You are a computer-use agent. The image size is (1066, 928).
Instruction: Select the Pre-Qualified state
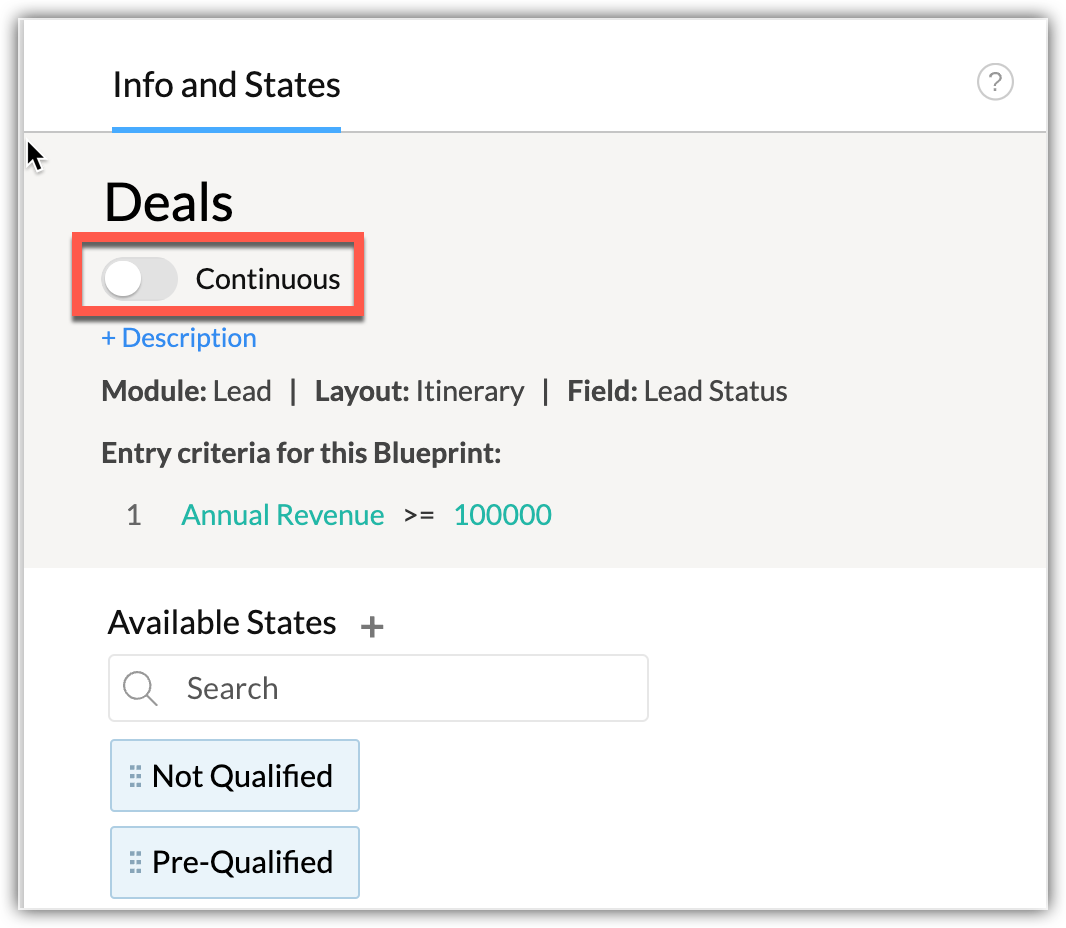point(242,862)
